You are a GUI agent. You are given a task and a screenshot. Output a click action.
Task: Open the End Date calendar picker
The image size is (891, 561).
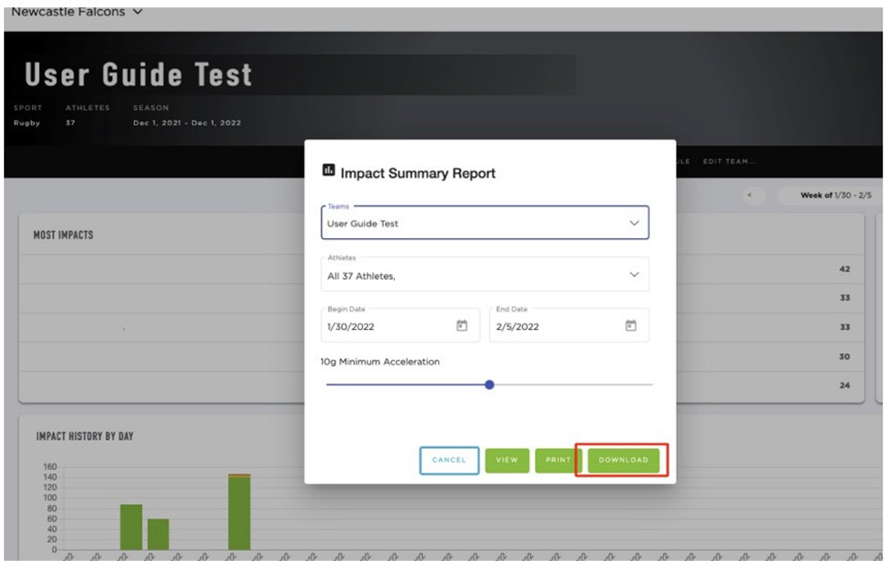pyautogui.click(x=630, y=326)
